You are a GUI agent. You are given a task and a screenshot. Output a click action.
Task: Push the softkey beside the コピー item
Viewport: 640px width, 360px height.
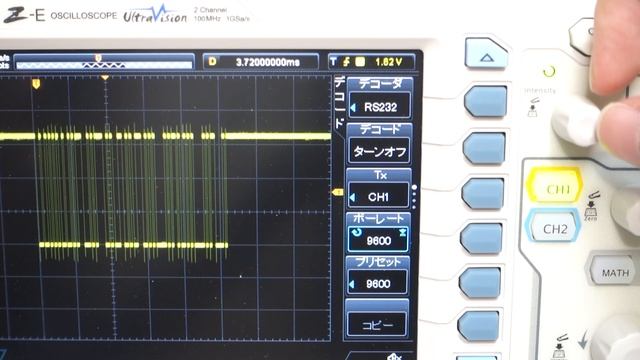click(478, 326)
